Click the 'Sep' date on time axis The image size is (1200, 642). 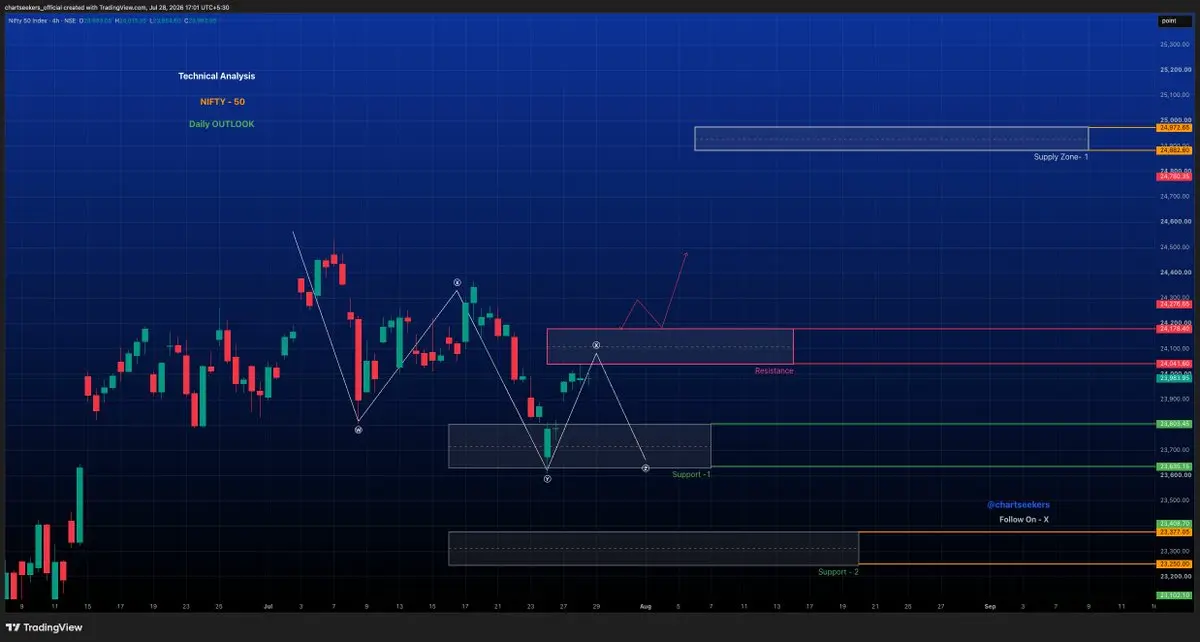coord(990,606)
